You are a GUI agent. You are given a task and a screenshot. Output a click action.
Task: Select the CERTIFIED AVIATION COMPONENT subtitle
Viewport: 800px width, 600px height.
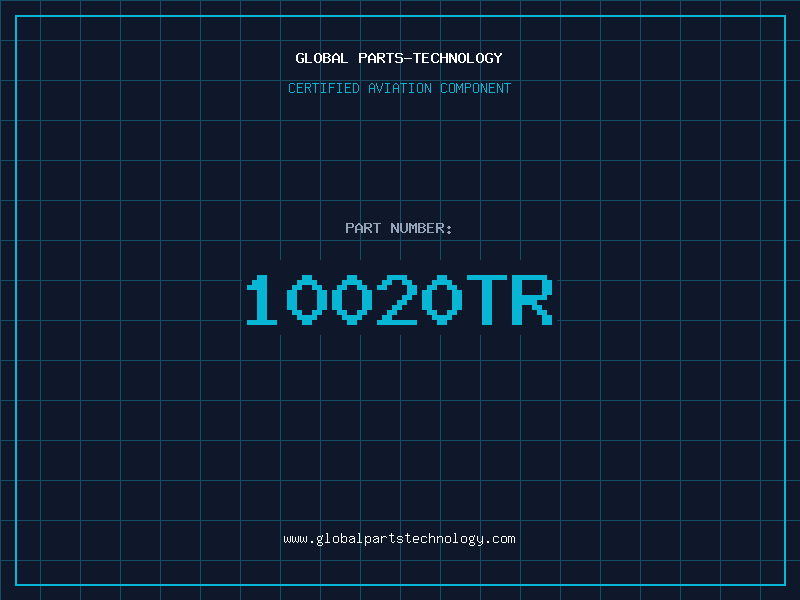click(399, 88)
